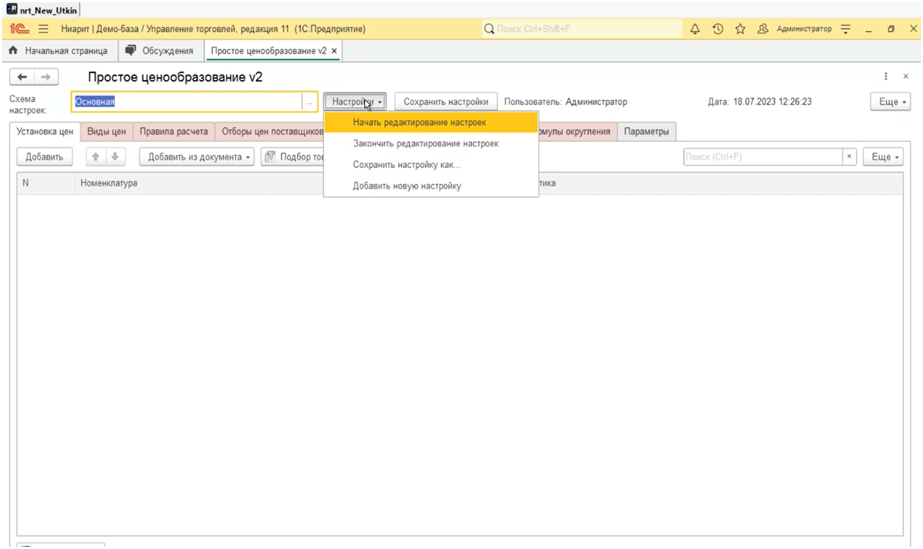Click into the Схема настроек field Основная
The width and height of the screenshot is (923, 549).
[x=187, y=102]
